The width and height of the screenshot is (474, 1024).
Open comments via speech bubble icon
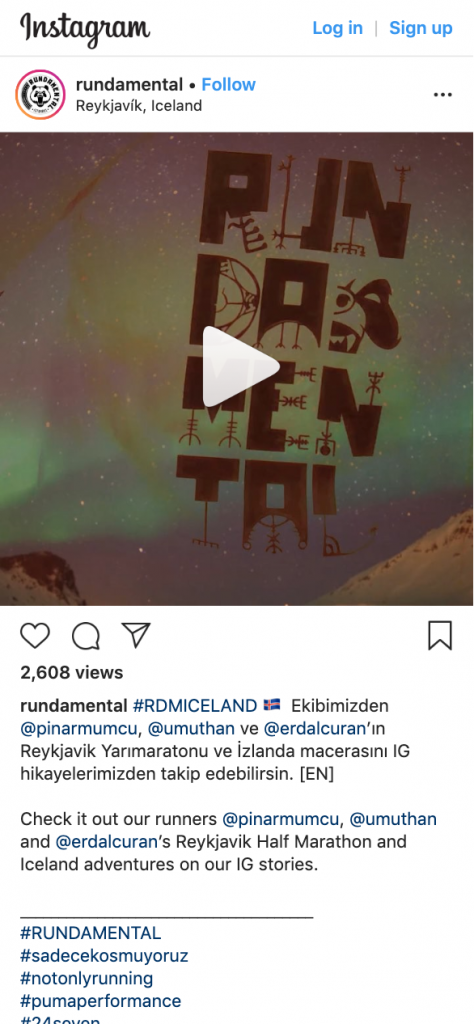[x=86, y=635]
